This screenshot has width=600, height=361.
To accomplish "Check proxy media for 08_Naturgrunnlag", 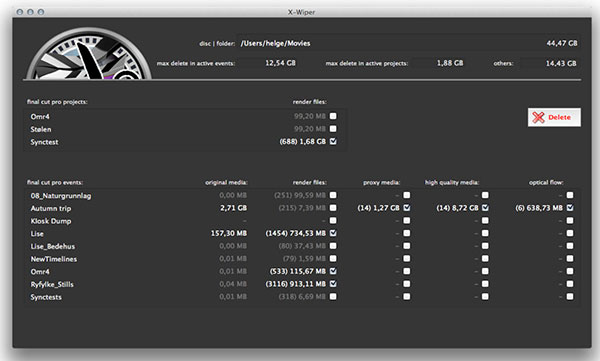I will 407,195.
